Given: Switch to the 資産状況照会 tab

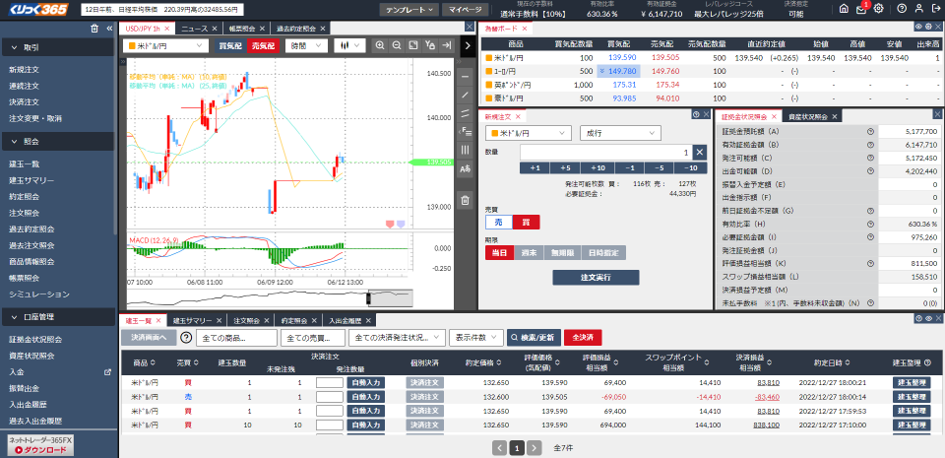Looking at the screenshot, I should click(x=810, y=116).
